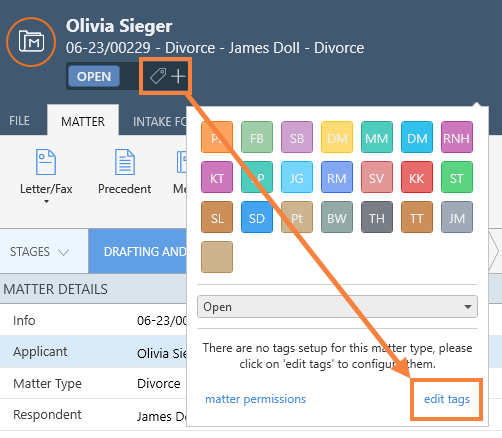The image size is (502, 438).
Task: Select the purple RNH tag
Action: click(x=457, y=137)
